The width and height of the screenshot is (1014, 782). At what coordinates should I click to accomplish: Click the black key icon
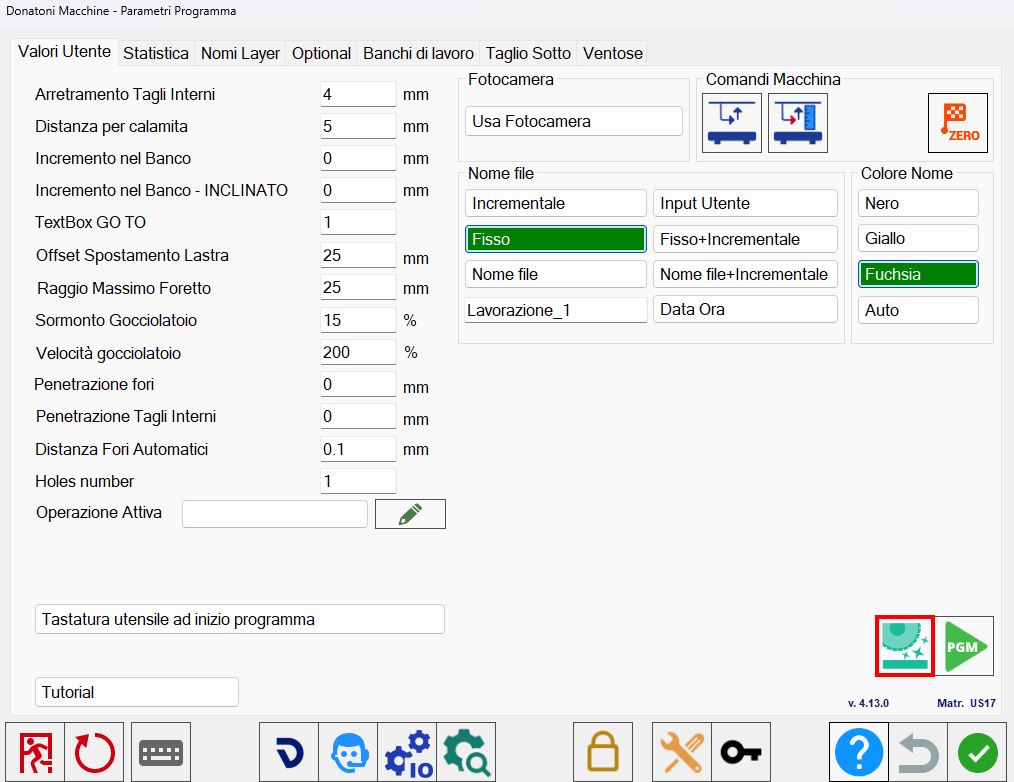point(741,752)
